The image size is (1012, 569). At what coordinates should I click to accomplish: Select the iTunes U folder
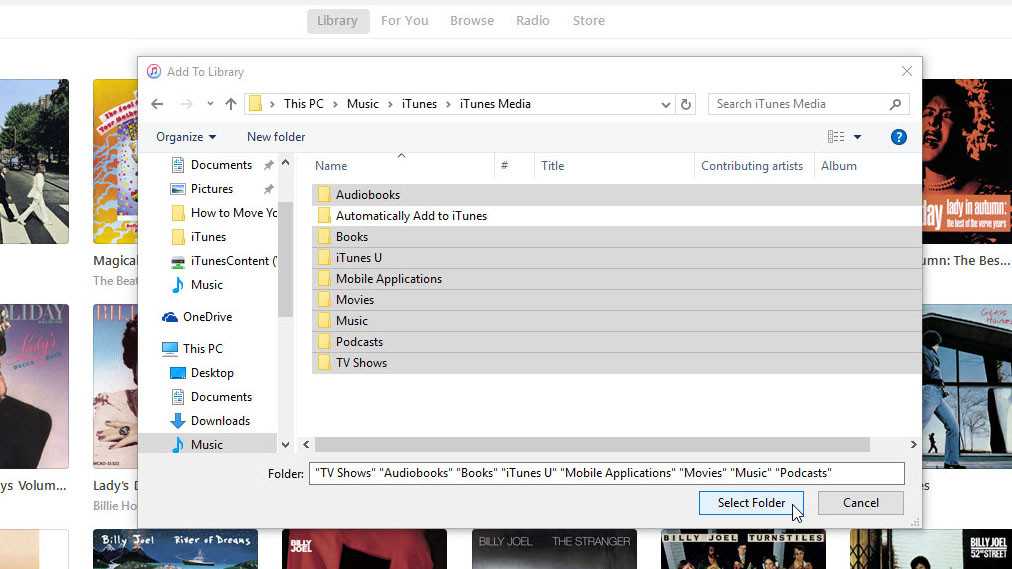616,258
